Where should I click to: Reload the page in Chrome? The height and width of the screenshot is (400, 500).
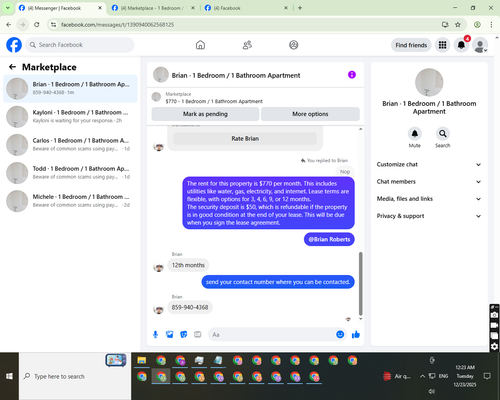(x=37, y=24)
